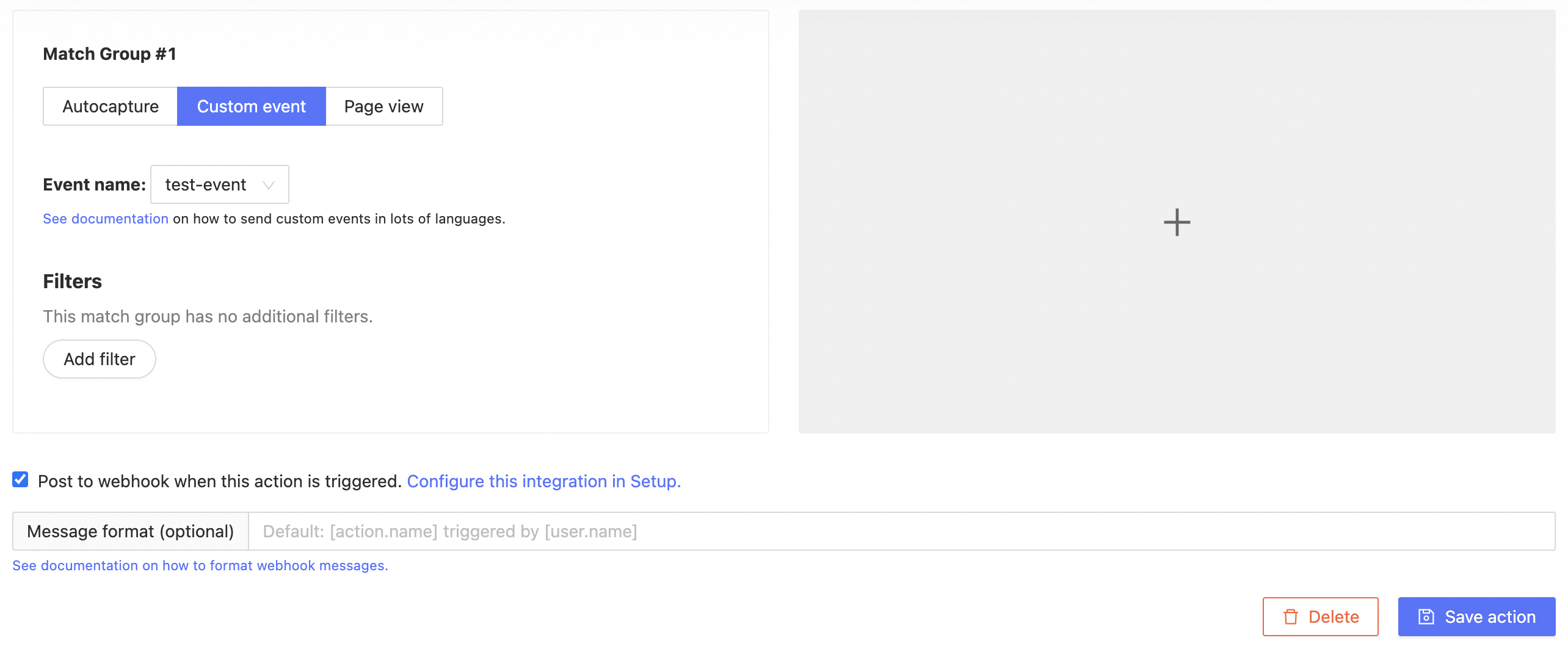1568x646 pixels.
Task: Switch to the Page view tab
Action: [x=383, y=106]
